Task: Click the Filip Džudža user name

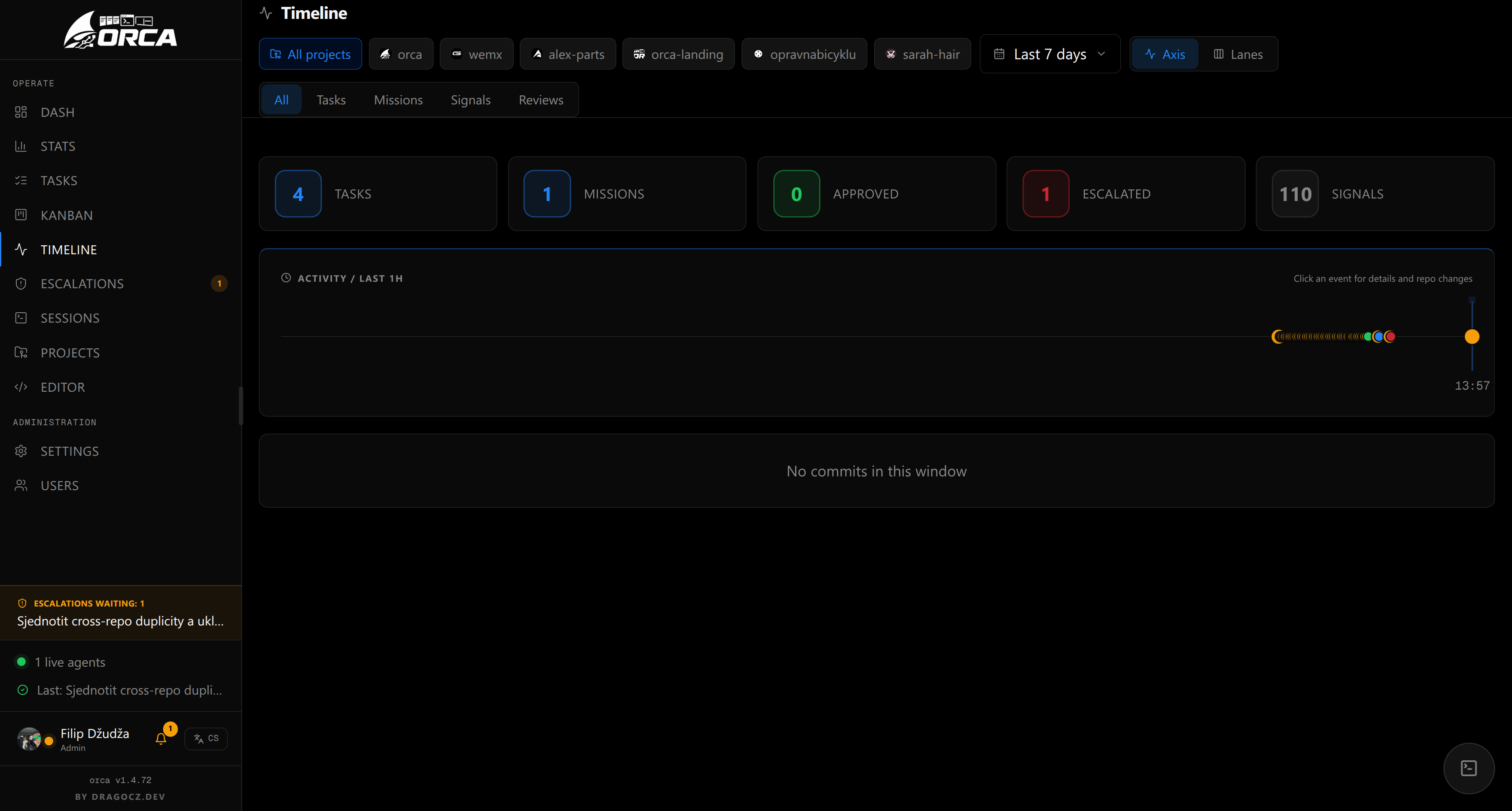Action: 94,734
